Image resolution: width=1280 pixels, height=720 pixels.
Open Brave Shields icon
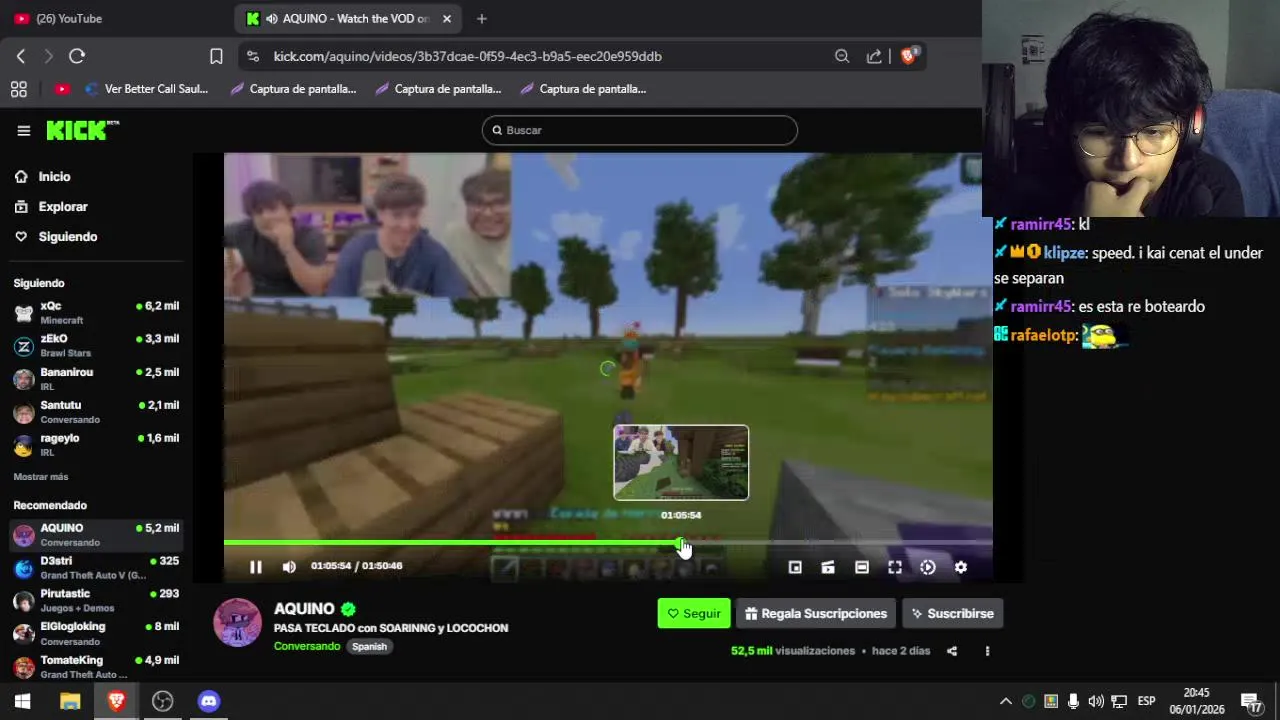pos(908,56)
